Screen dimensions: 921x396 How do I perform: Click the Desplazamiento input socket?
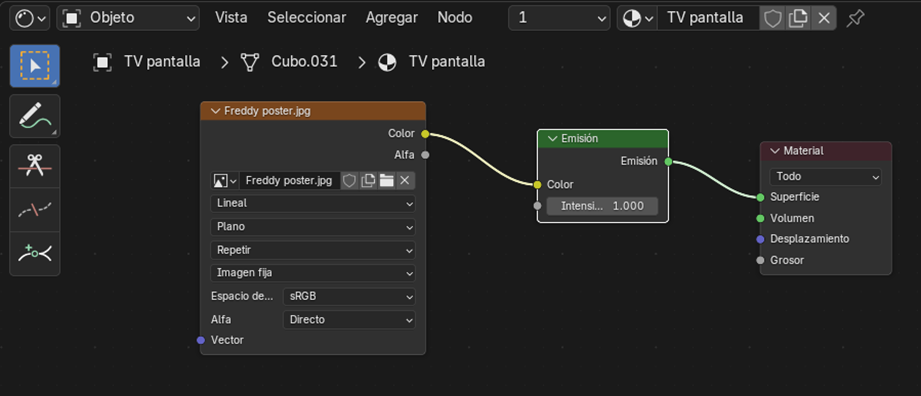coord(760,239)
